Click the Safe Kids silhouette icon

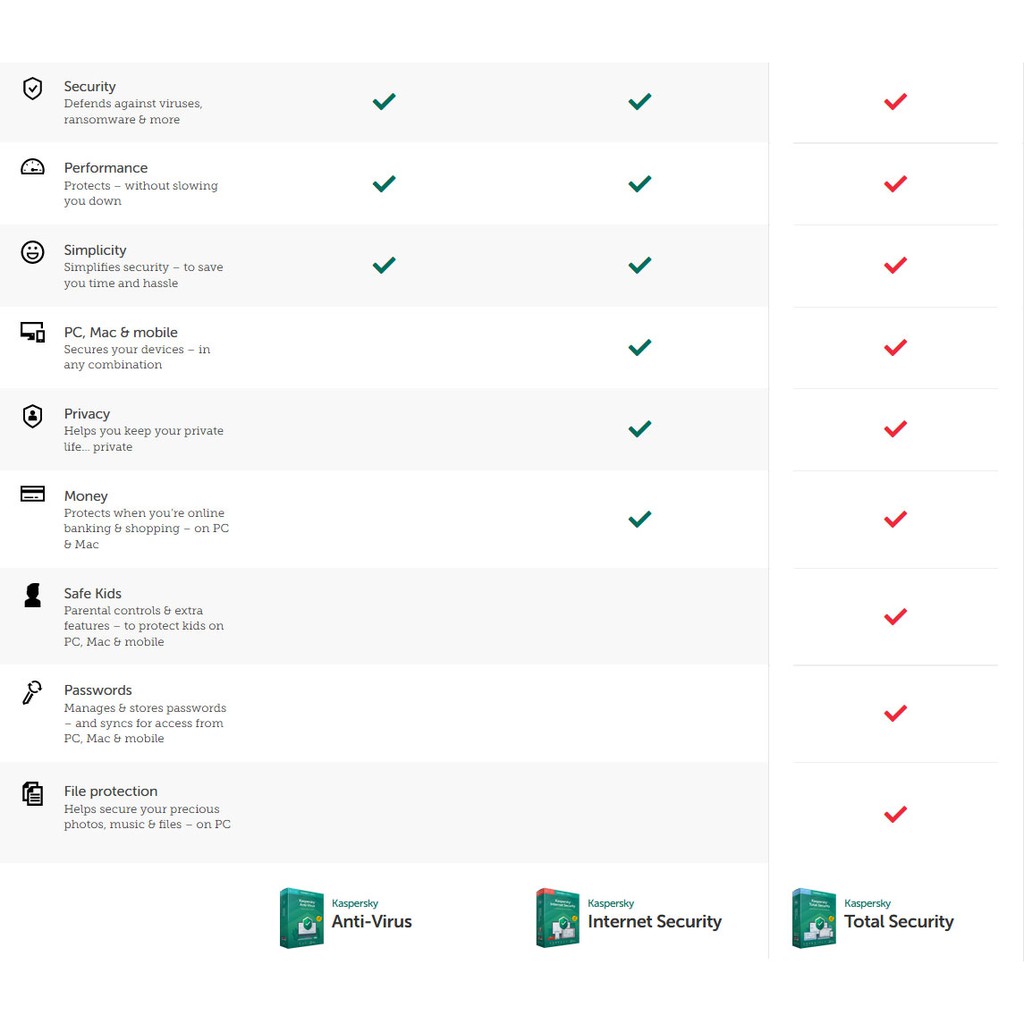[33, 595]
